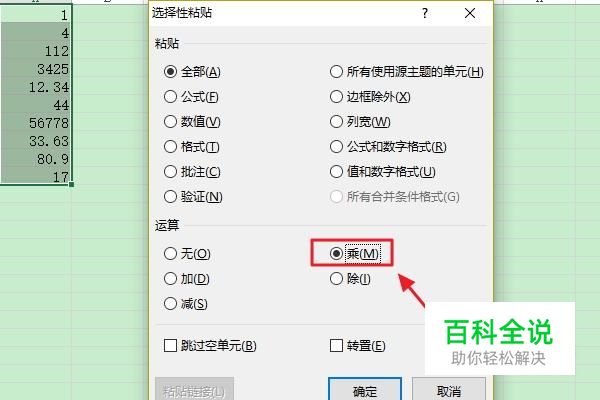
Task: Pick the 格式(T) radio button
Action: tap(192, 147)
